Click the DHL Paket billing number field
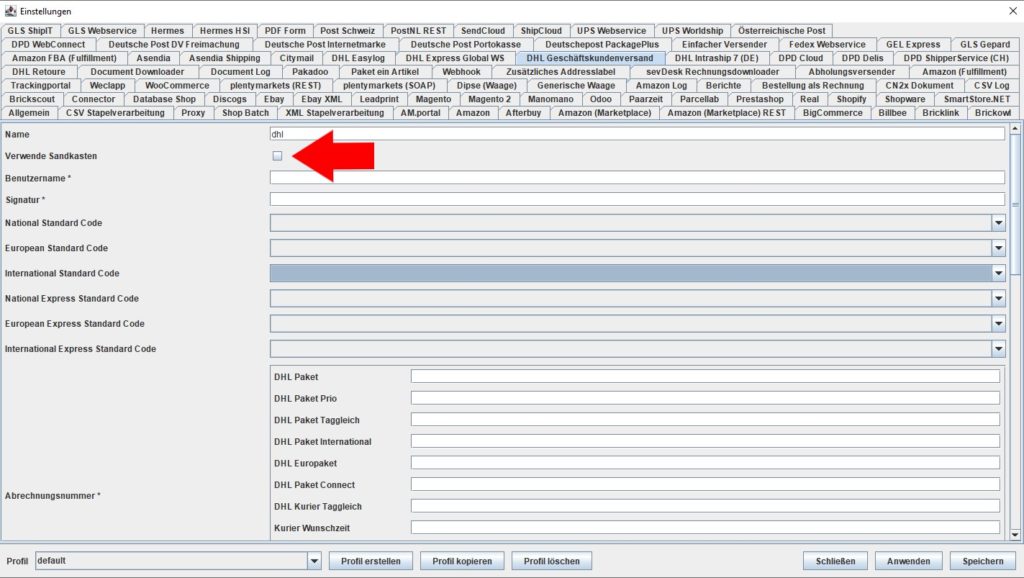 point(705,376)
